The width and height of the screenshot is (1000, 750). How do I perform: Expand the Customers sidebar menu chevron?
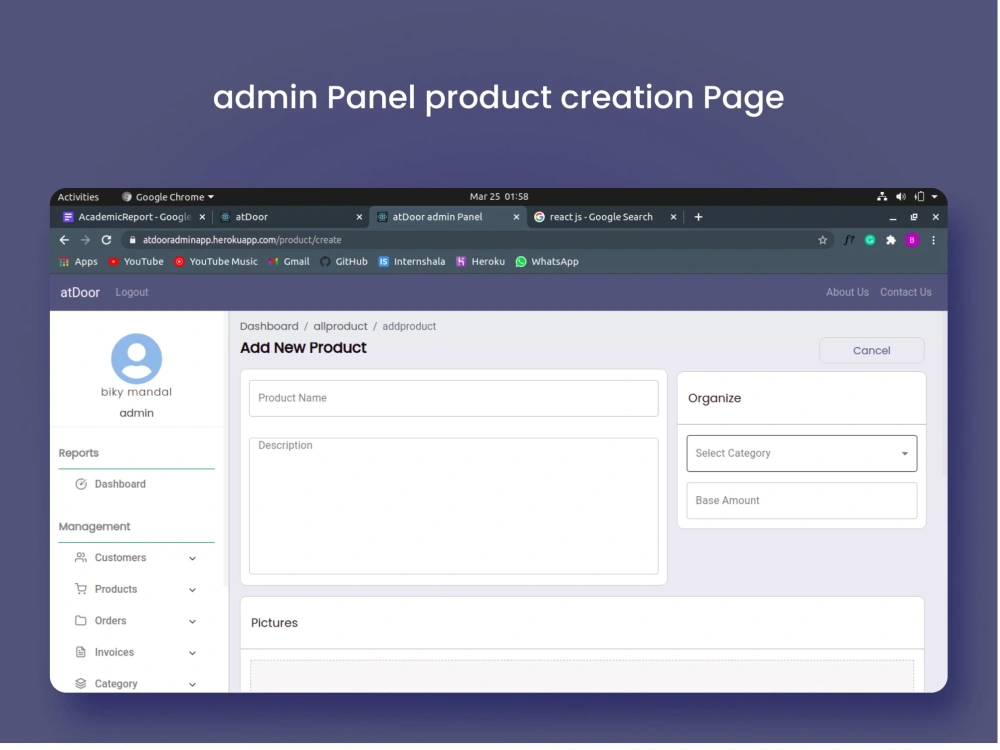coord(192,558)
